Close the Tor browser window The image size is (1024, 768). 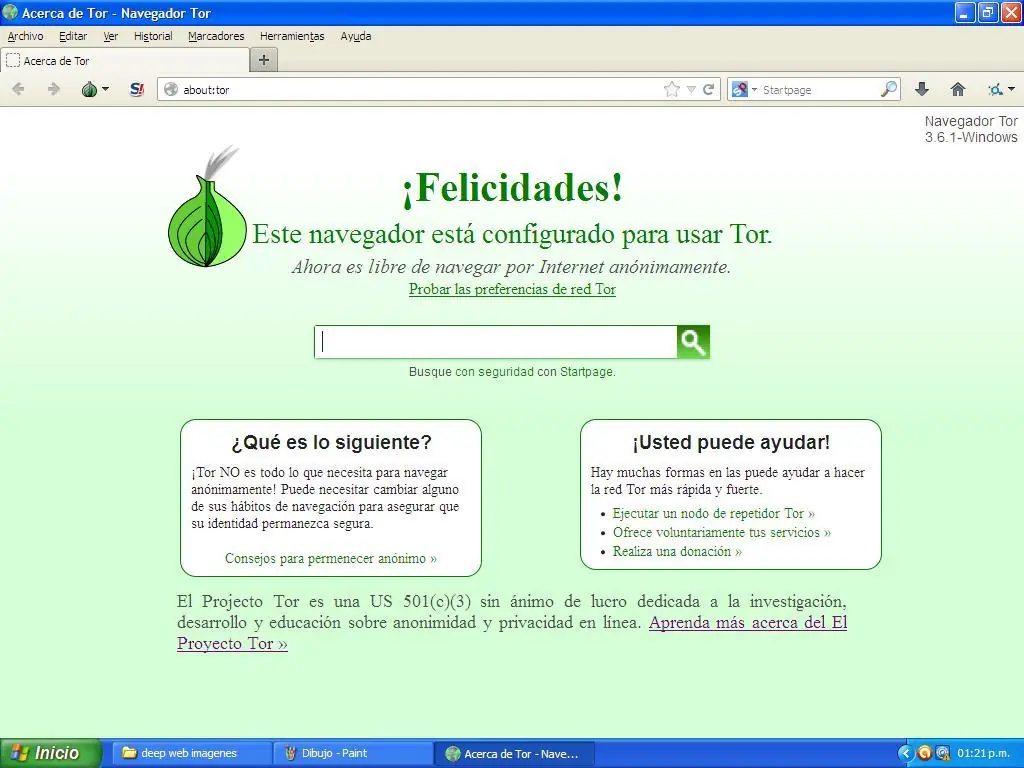1011,12
